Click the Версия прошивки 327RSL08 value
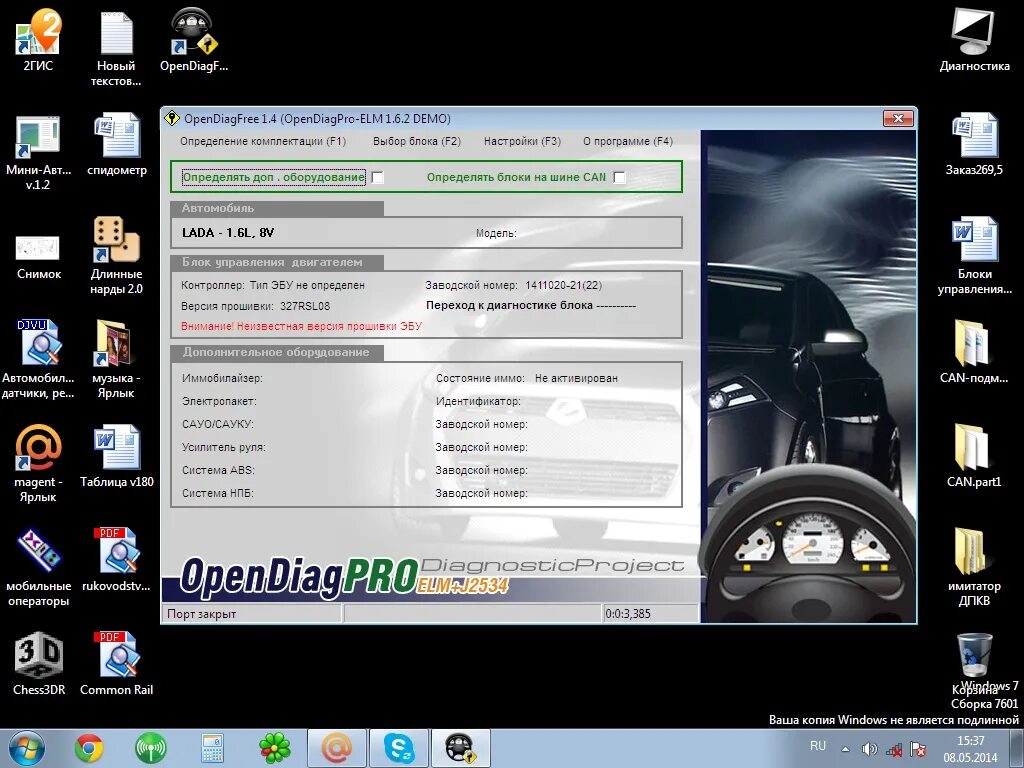Screen dimensions: 1024x768 (305, 306)
